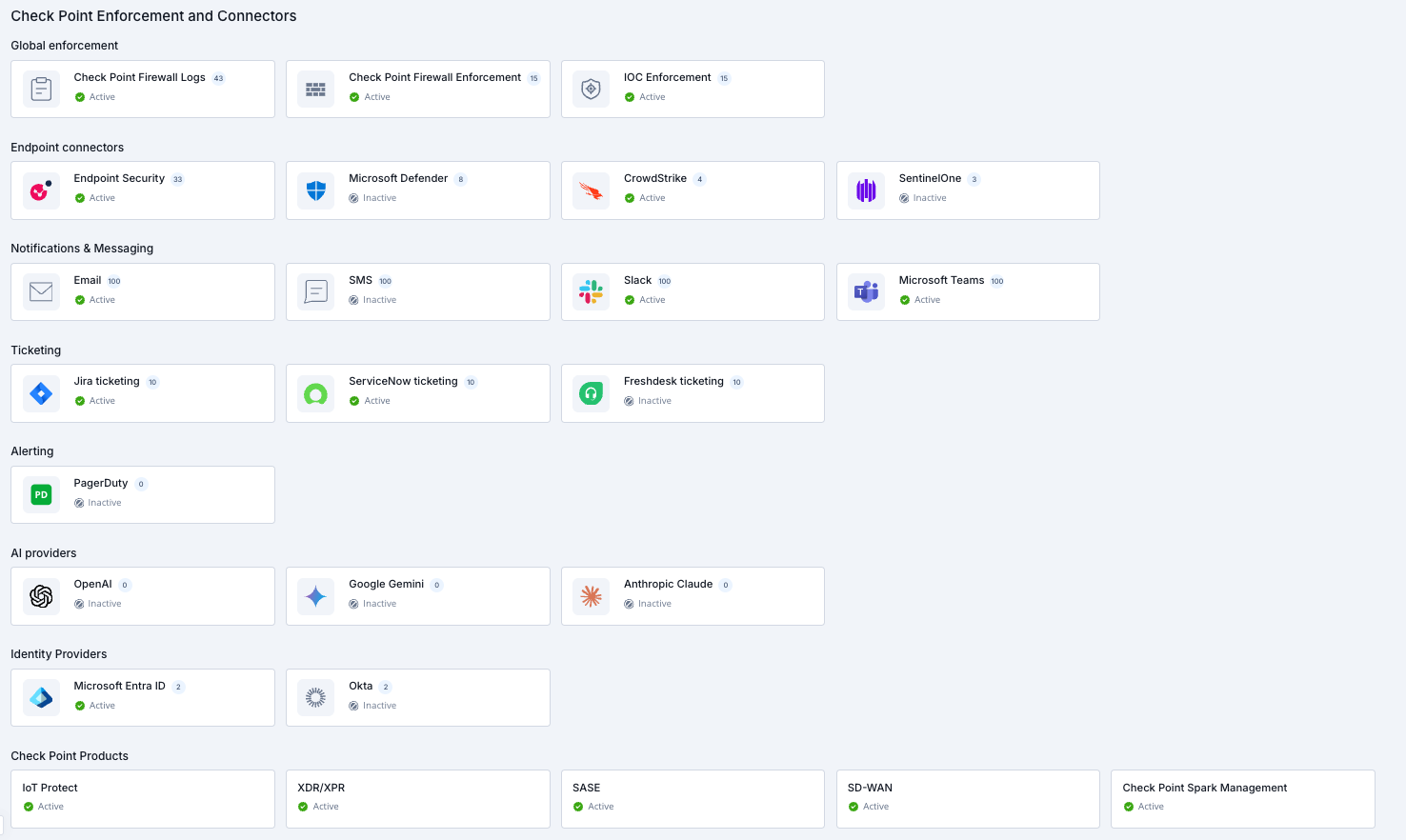Click the Google Gemini sparkle icon
The image size is (1406, 840).
coord(316,596)
